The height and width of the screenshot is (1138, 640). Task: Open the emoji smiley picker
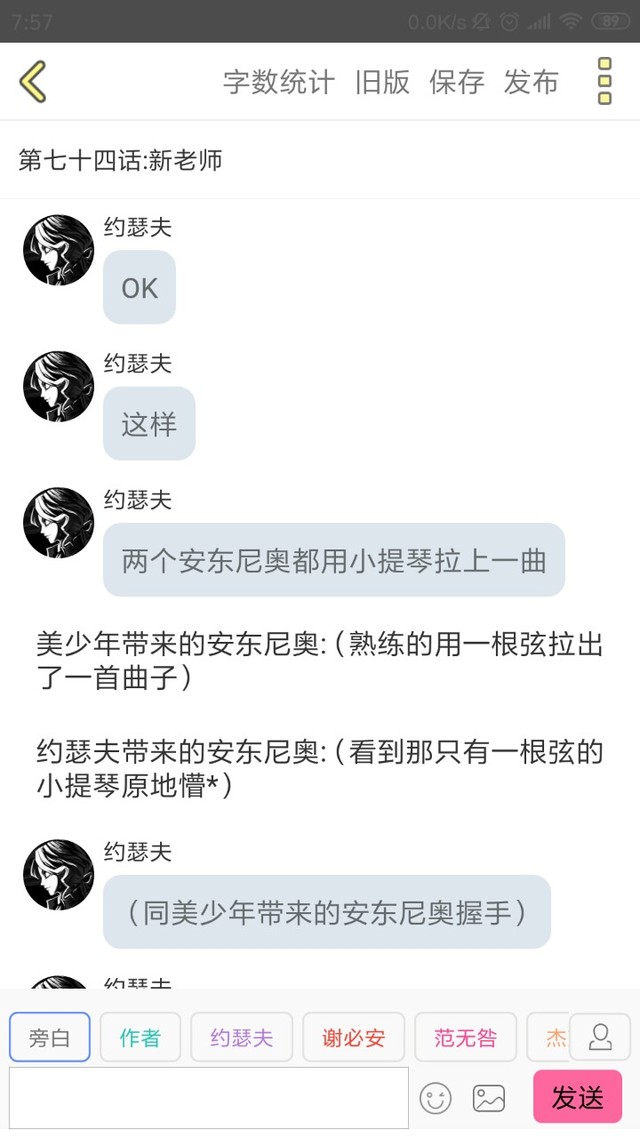coord(435,1098)
